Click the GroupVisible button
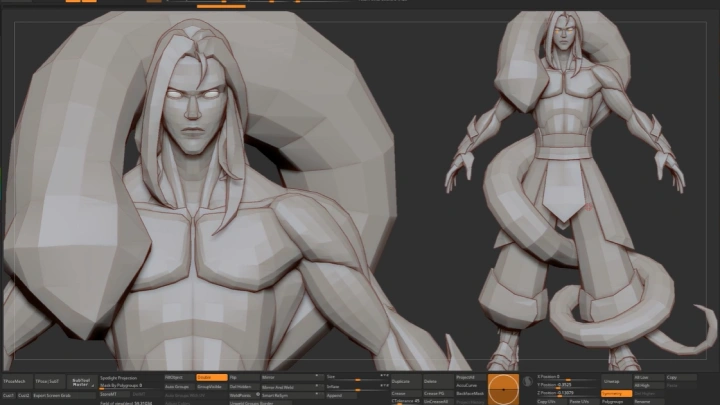 [x=212, y=387]
